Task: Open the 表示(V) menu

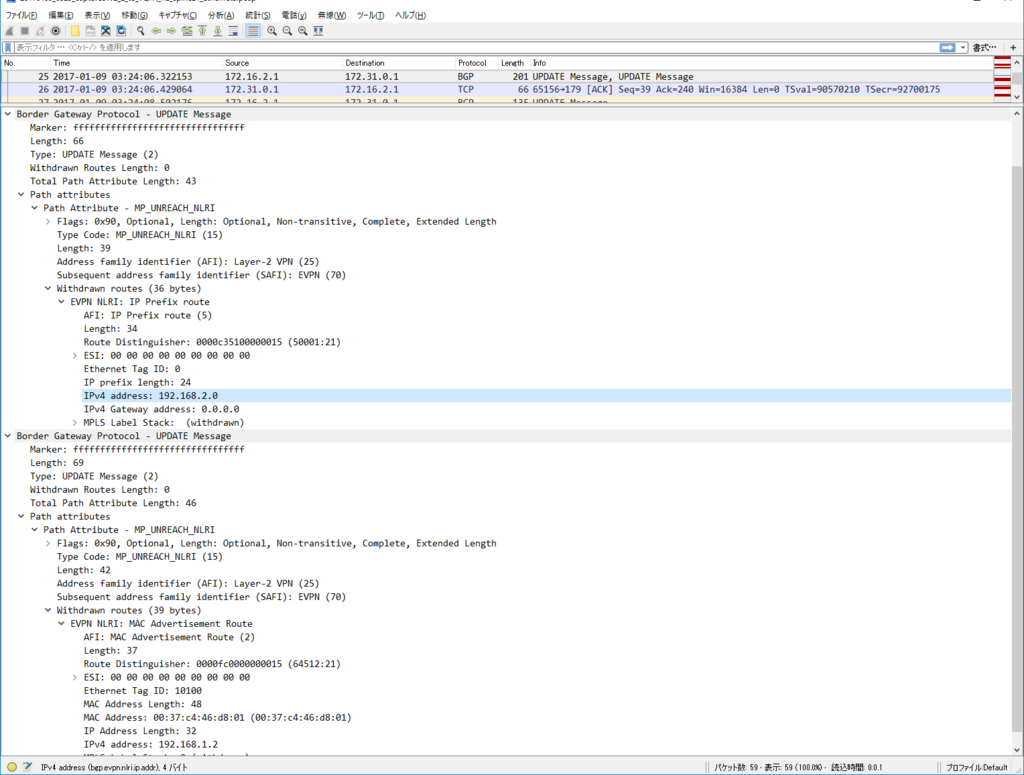Action: pyautogui.click(x=97, y=15)
